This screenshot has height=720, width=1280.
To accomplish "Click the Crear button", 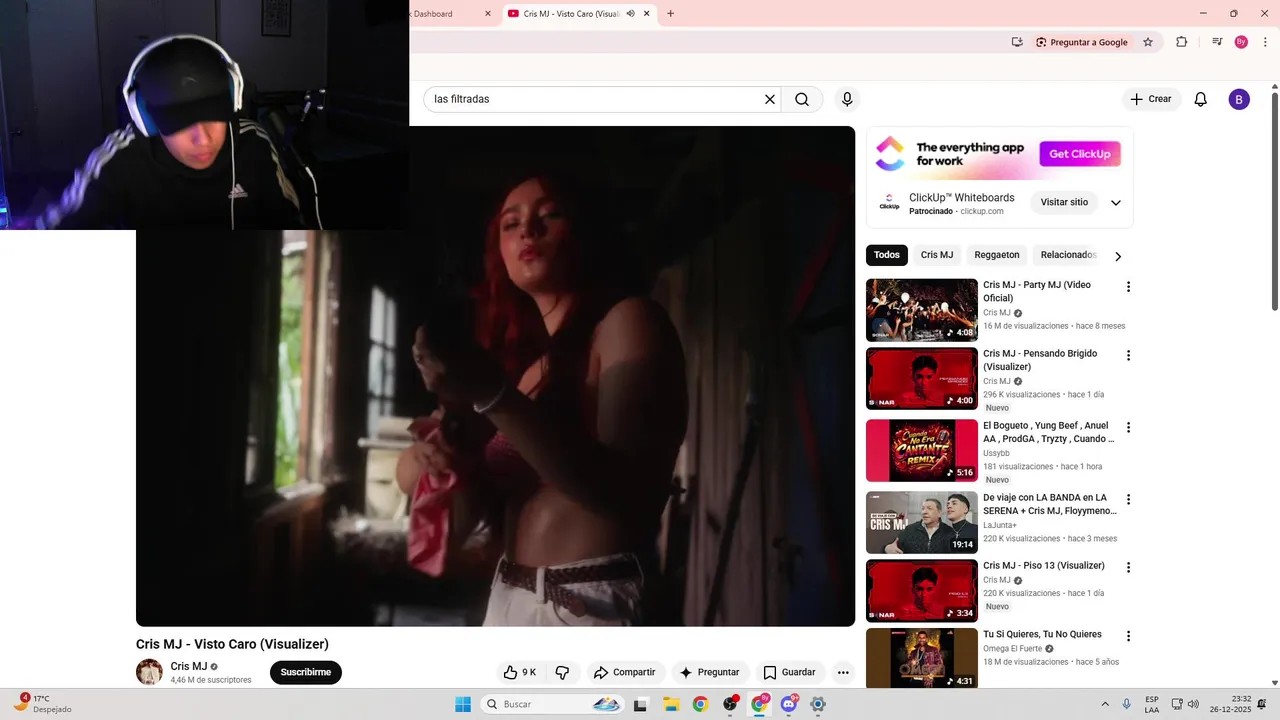I will [1150, 99].
